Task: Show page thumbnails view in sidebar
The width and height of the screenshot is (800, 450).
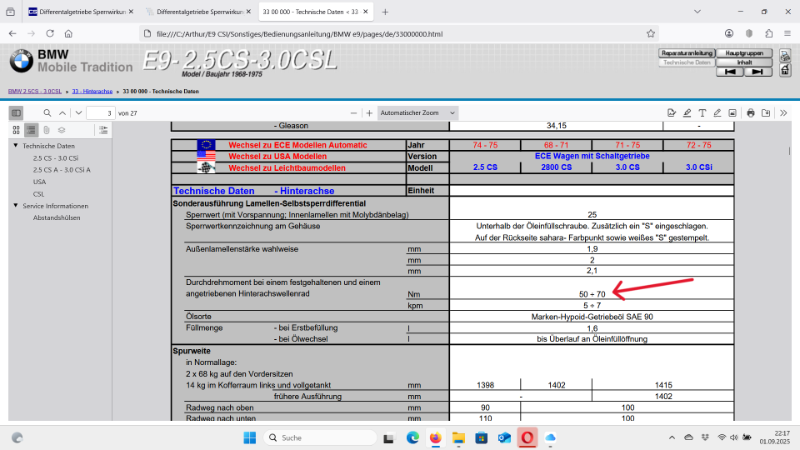Action: (x=16, y=130)
